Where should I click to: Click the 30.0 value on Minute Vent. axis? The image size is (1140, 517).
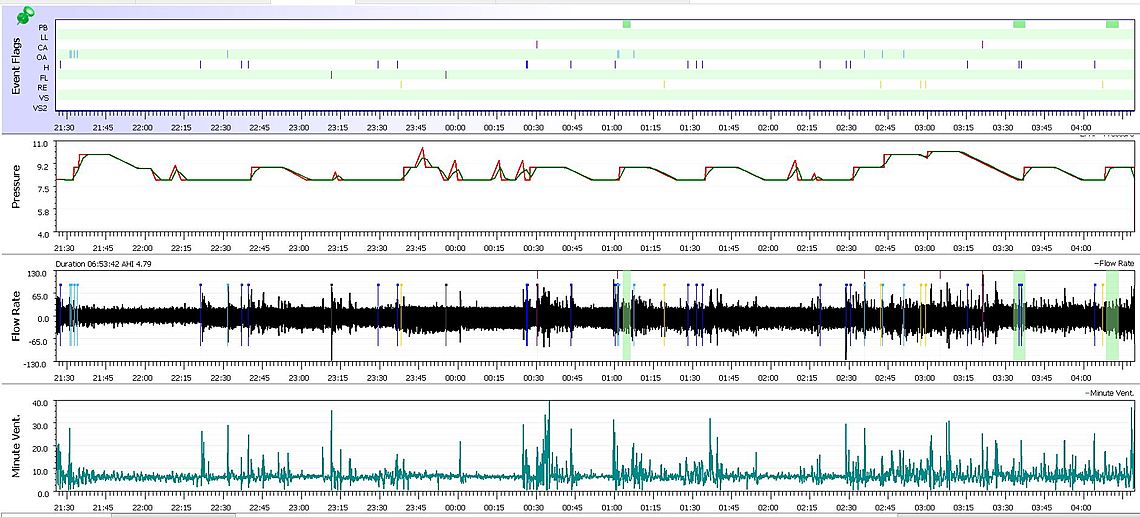click(41, 425)
